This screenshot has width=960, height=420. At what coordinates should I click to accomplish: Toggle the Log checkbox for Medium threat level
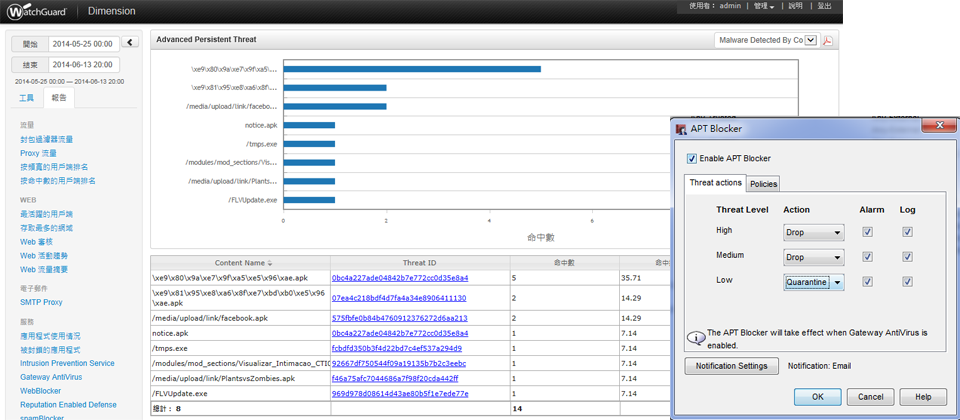pyautogui.click(x=907, y=257)
